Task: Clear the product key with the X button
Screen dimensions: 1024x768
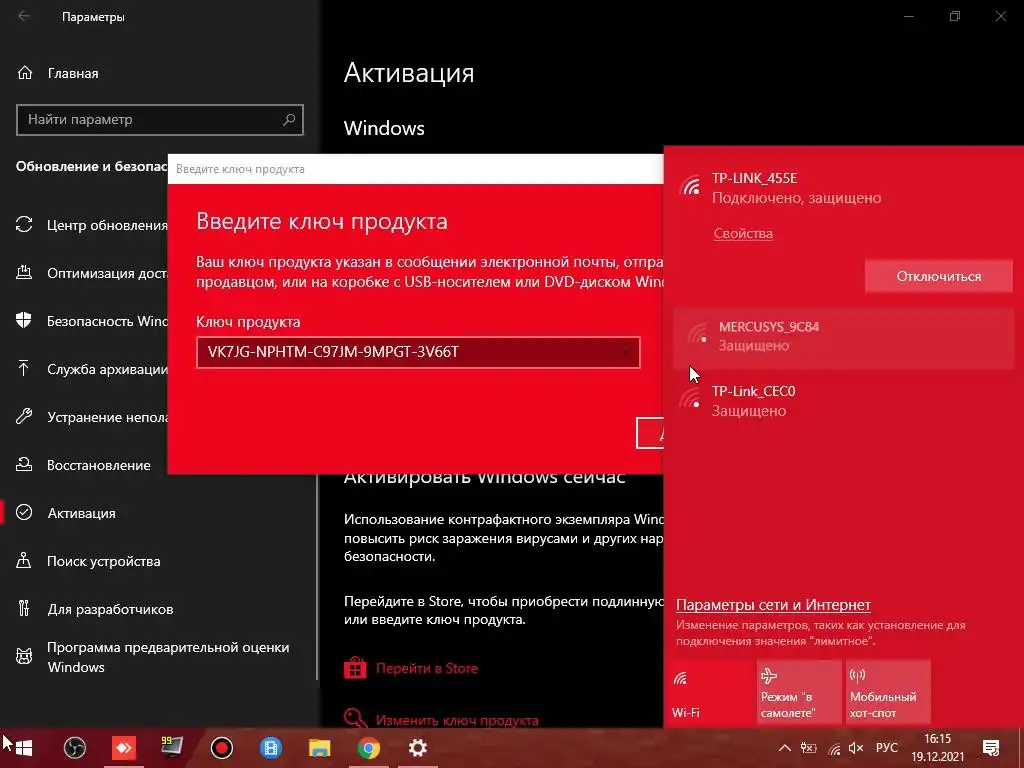Action: (626, 353)
